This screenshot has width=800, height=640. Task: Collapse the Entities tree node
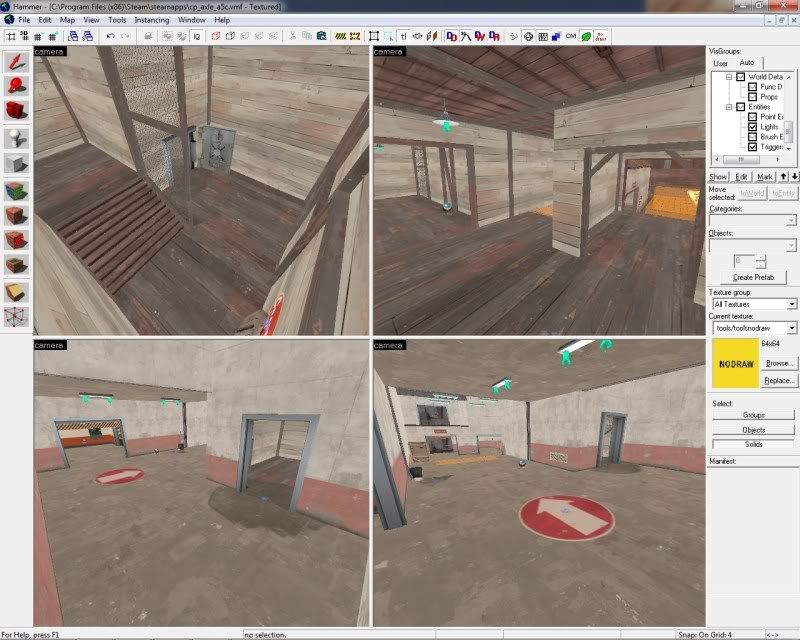(729, 107)
